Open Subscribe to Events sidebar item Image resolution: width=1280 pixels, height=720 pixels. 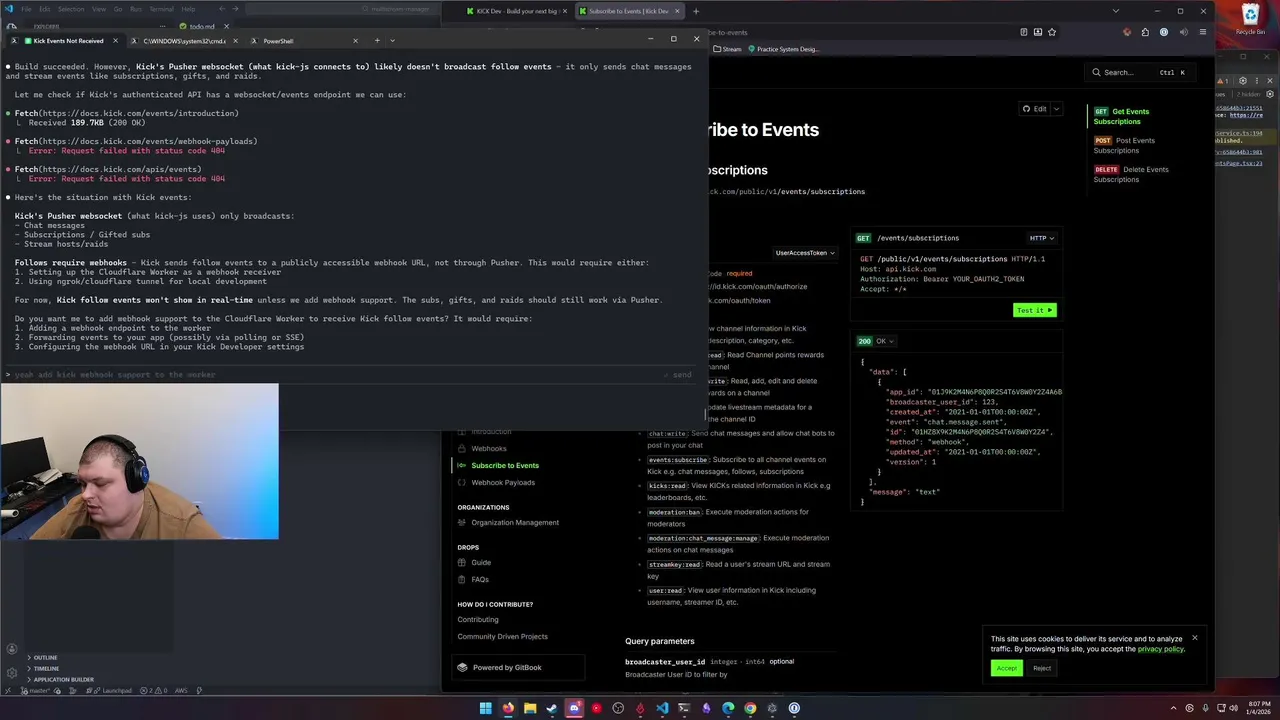(x=505, y=465)
